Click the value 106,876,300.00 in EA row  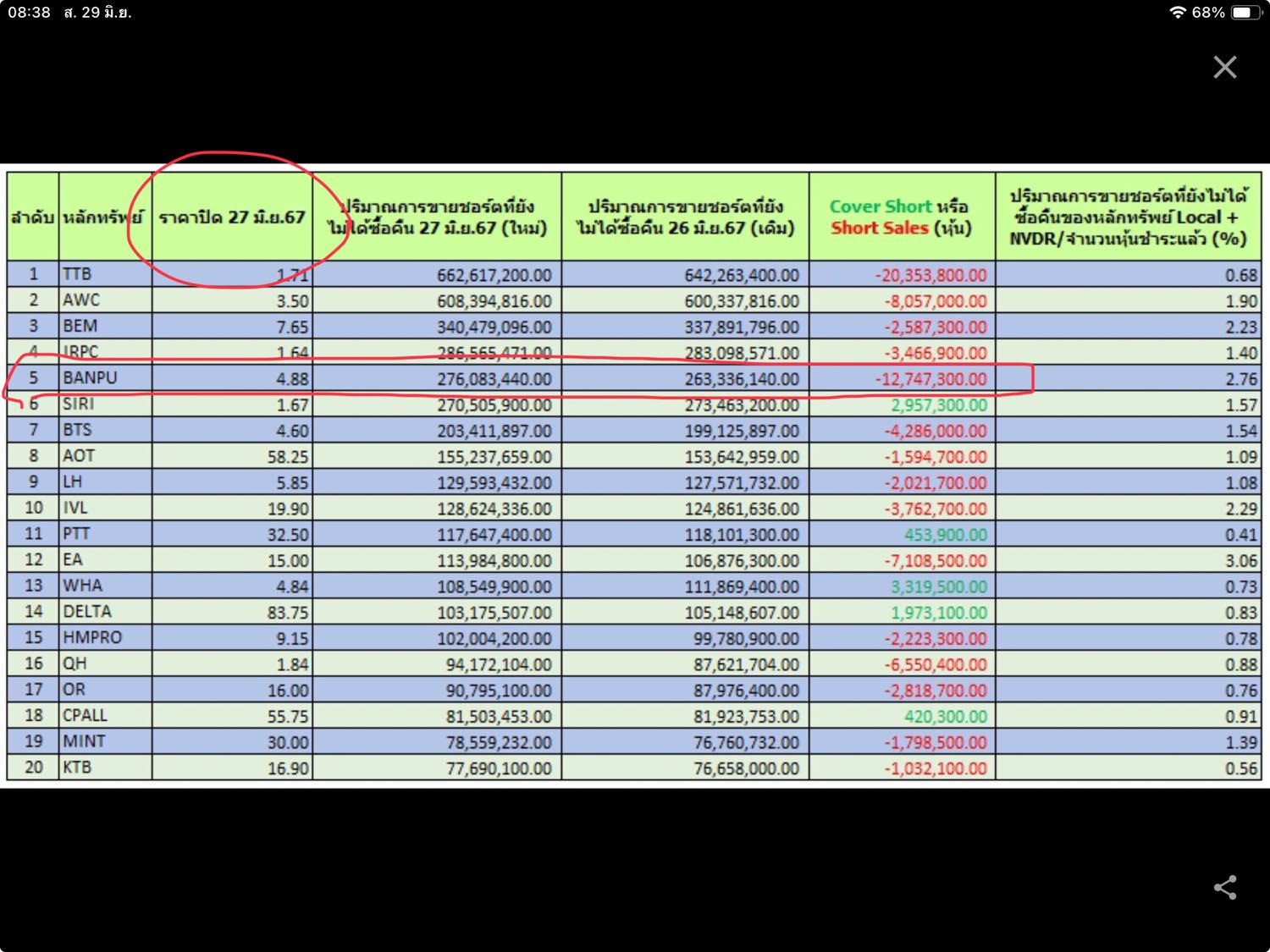point(743,561)
